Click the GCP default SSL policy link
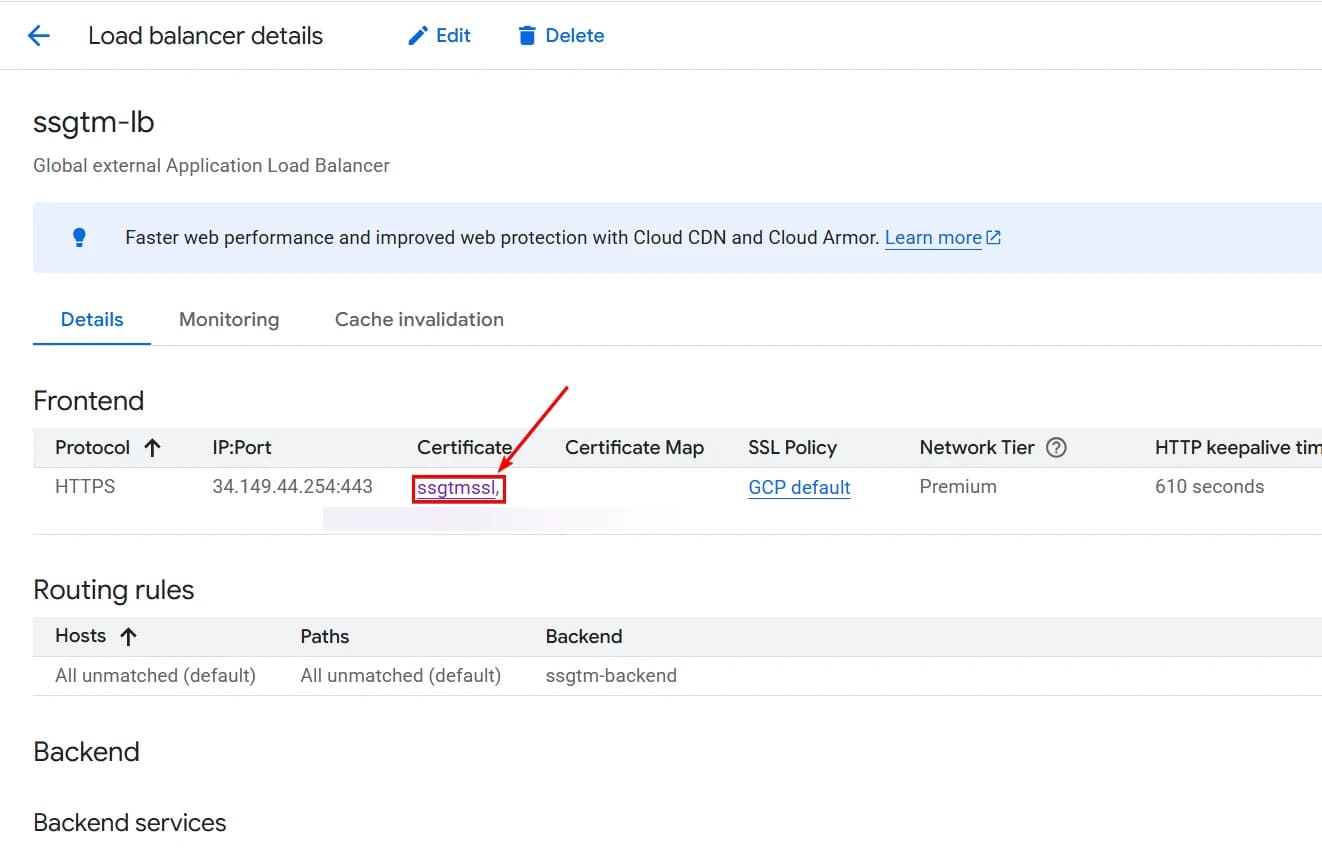 click(x=798, y=487)
